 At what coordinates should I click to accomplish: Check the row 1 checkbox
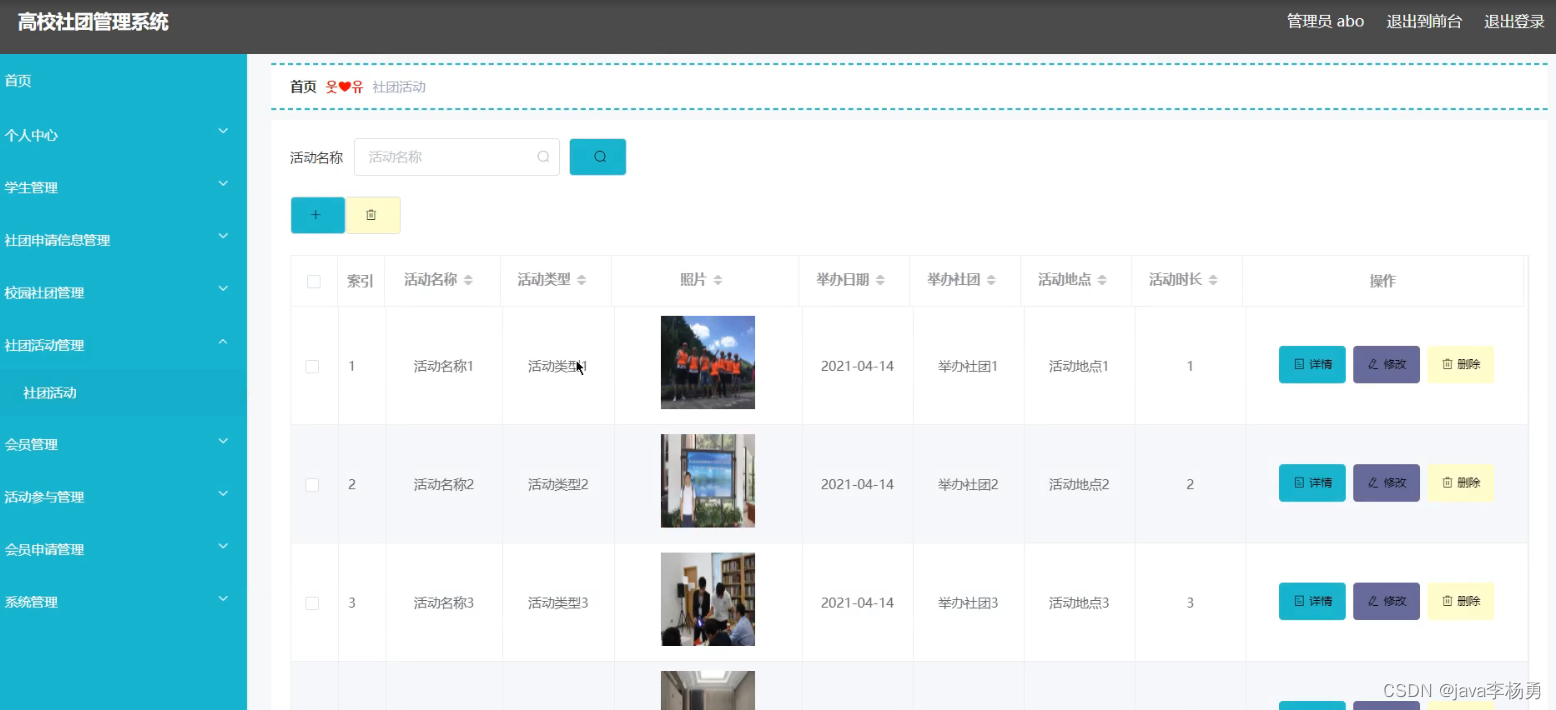[312, 367]
